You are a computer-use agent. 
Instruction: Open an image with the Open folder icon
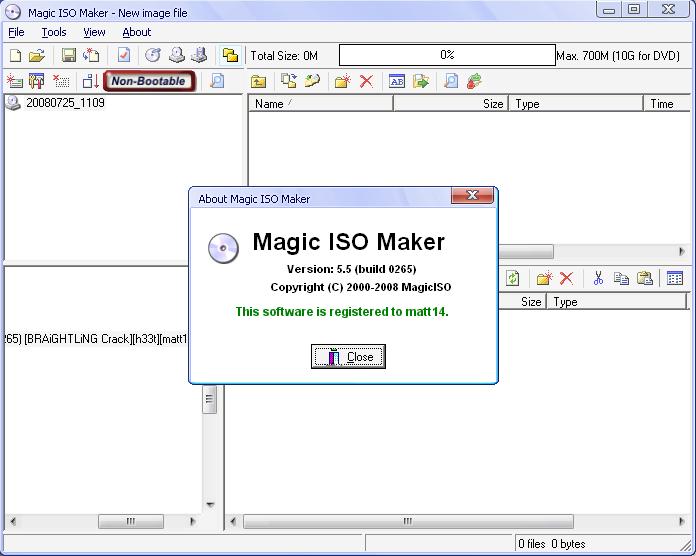[x=37, y=55]
